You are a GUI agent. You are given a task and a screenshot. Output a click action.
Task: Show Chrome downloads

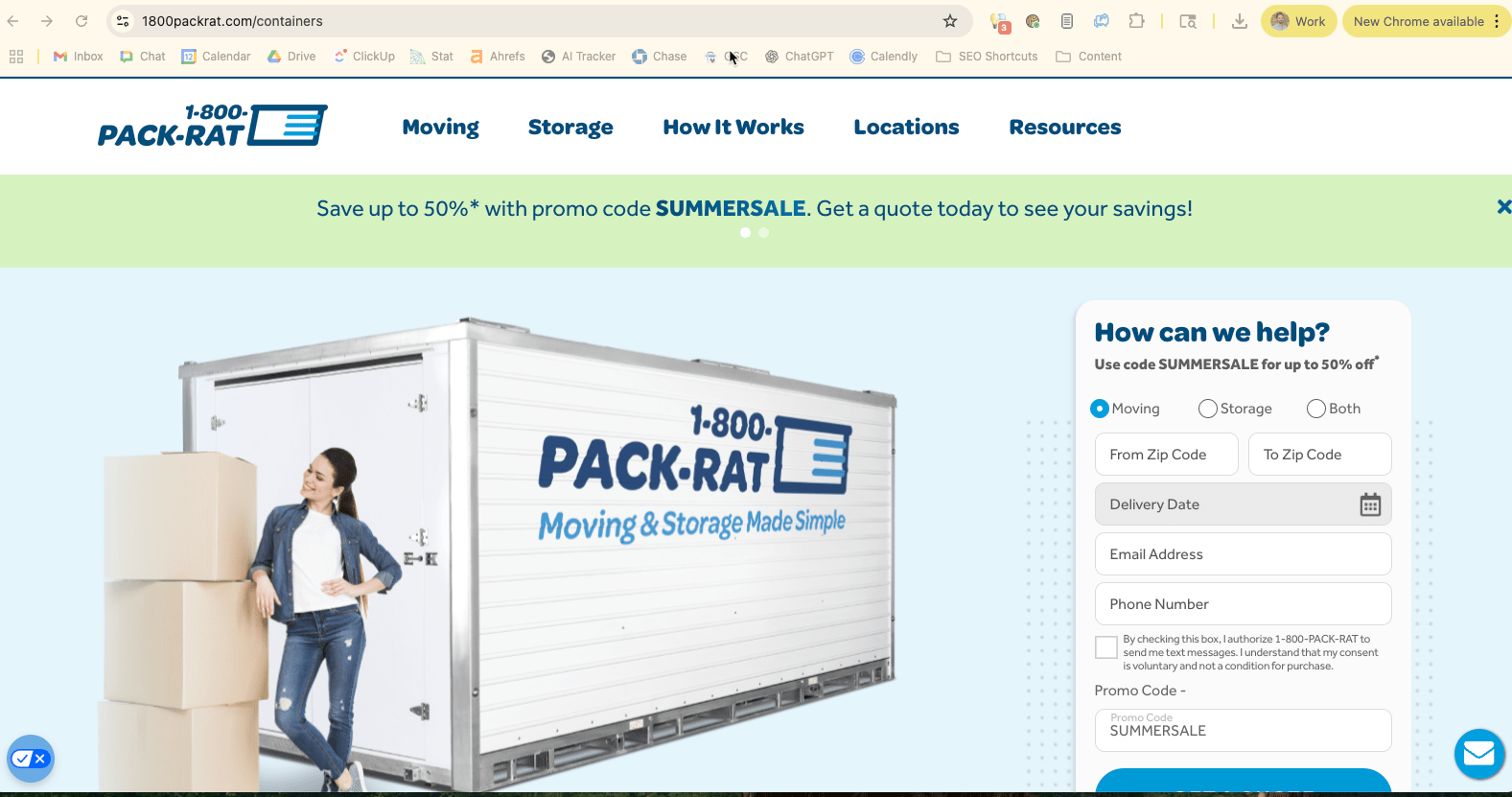pos(1240,21)
